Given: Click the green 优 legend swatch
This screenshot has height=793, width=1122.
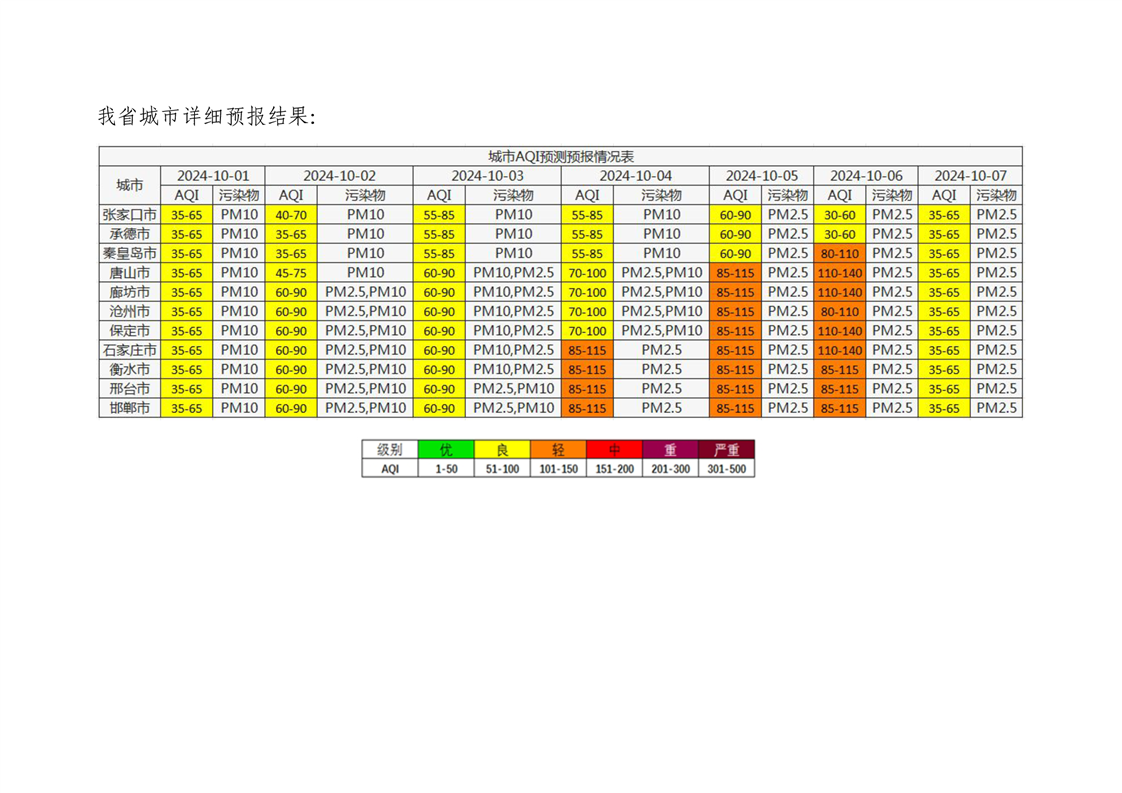Looking at the screenshot, I should pos(446,450).
